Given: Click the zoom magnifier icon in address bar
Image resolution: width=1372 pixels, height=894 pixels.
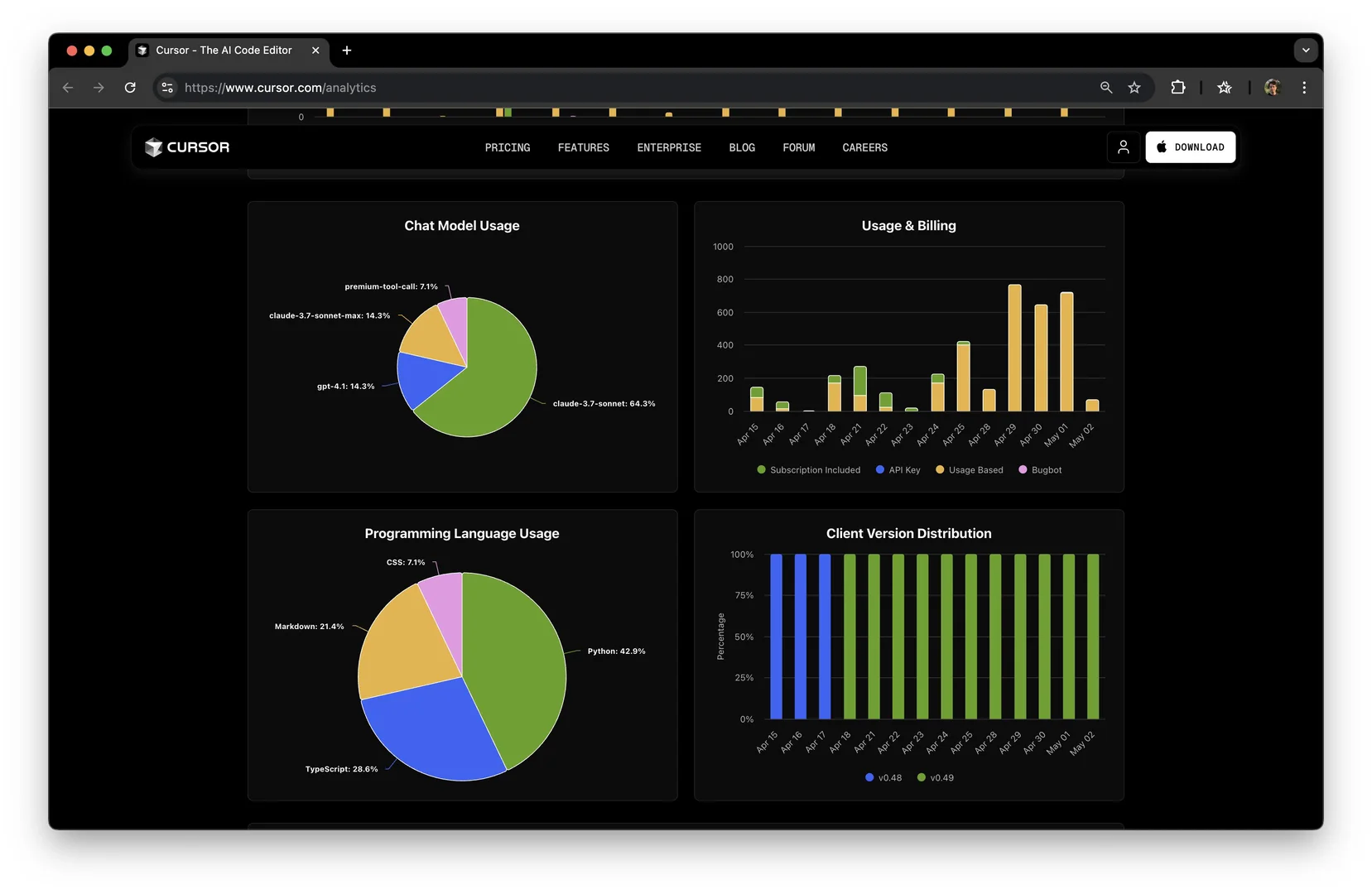Looking at the screenshot, I should (x=1106, y=88).
